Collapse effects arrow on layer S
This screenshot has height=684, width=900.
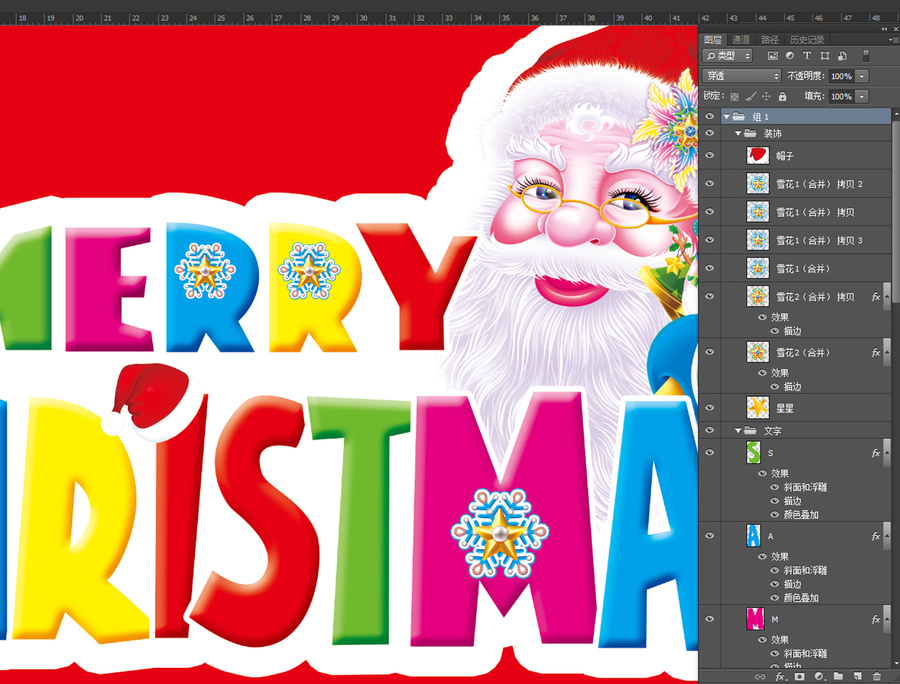coord(889,453)
